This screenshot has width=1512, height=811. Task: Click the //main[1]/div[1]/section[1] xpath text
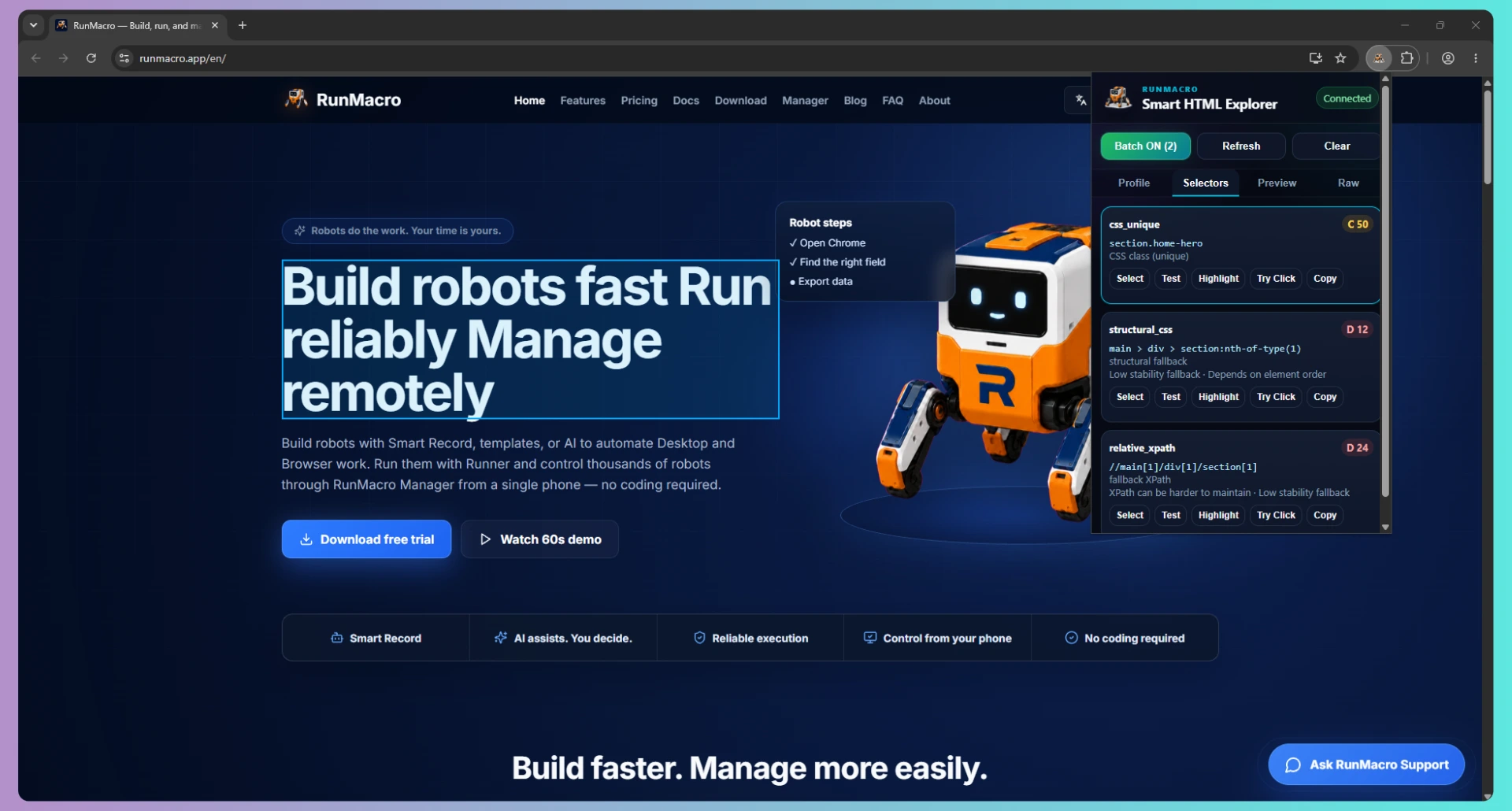(1183, 467)
